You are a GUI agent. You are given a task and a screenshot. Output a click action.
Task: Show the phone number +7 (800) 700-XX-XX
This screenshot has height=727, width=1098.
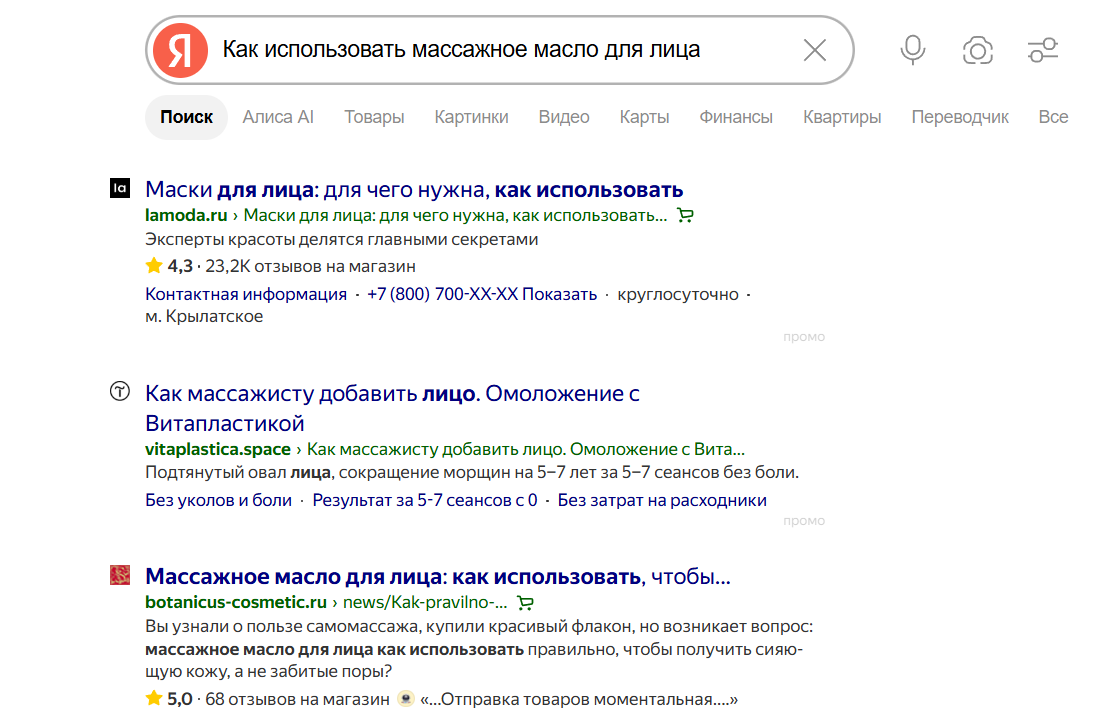point(482,294)
